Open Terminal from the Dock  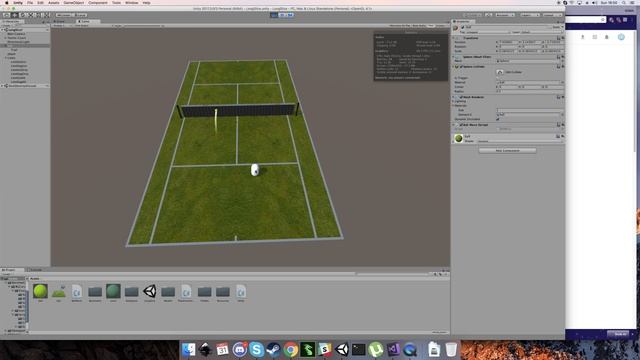[359, 349]
